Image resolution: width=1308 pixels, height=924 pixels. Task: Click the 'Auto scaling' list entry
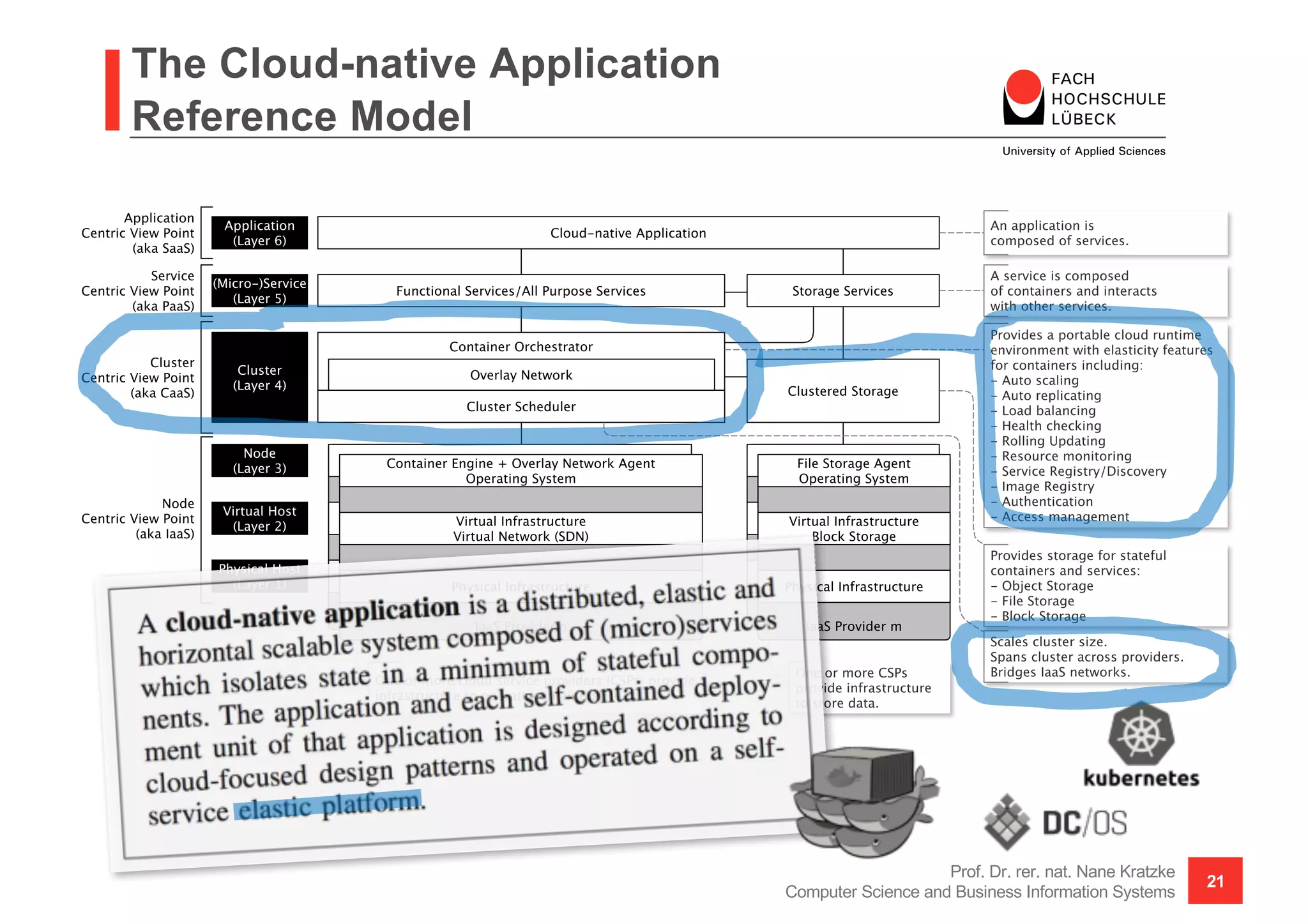pyautogui.click(x=1035, y=381)
